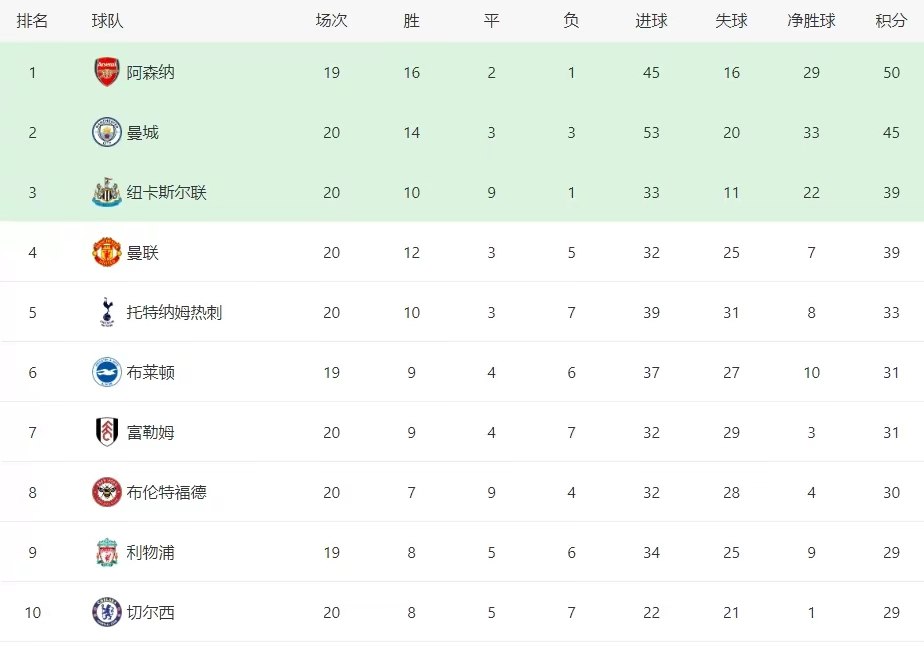This screenshot has height=646, width=924.
Task: Select the 切尔西 row points value 29
Action: 891,612
